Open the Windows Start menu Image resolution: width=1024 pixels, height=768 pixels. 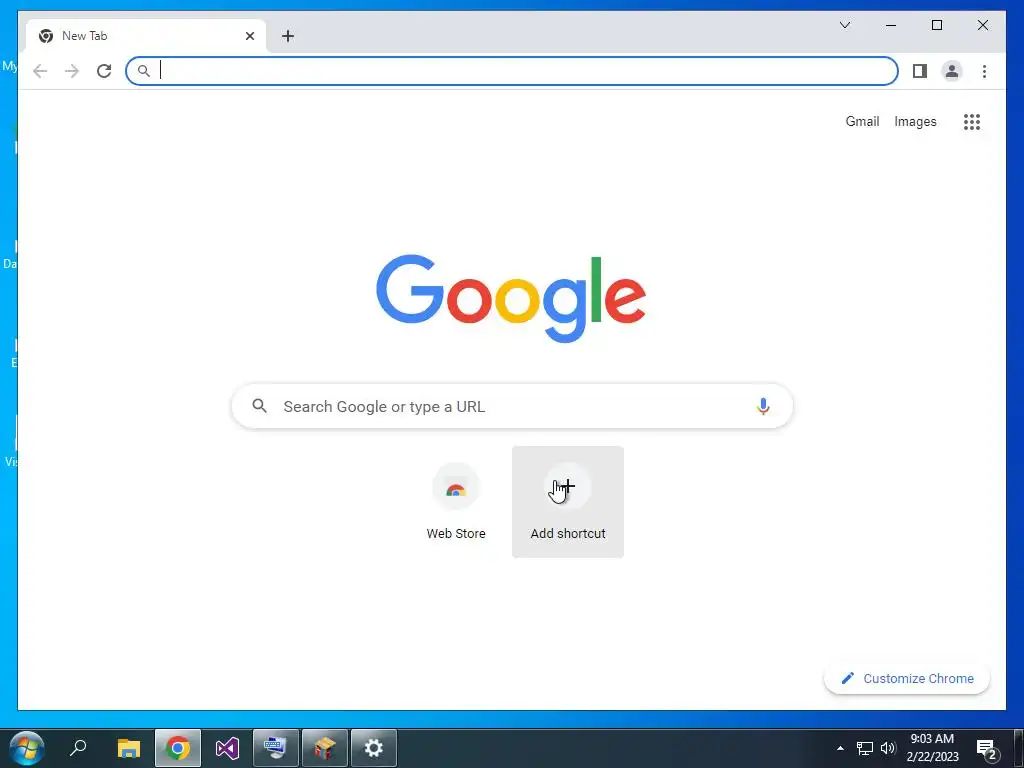(27, 748)
